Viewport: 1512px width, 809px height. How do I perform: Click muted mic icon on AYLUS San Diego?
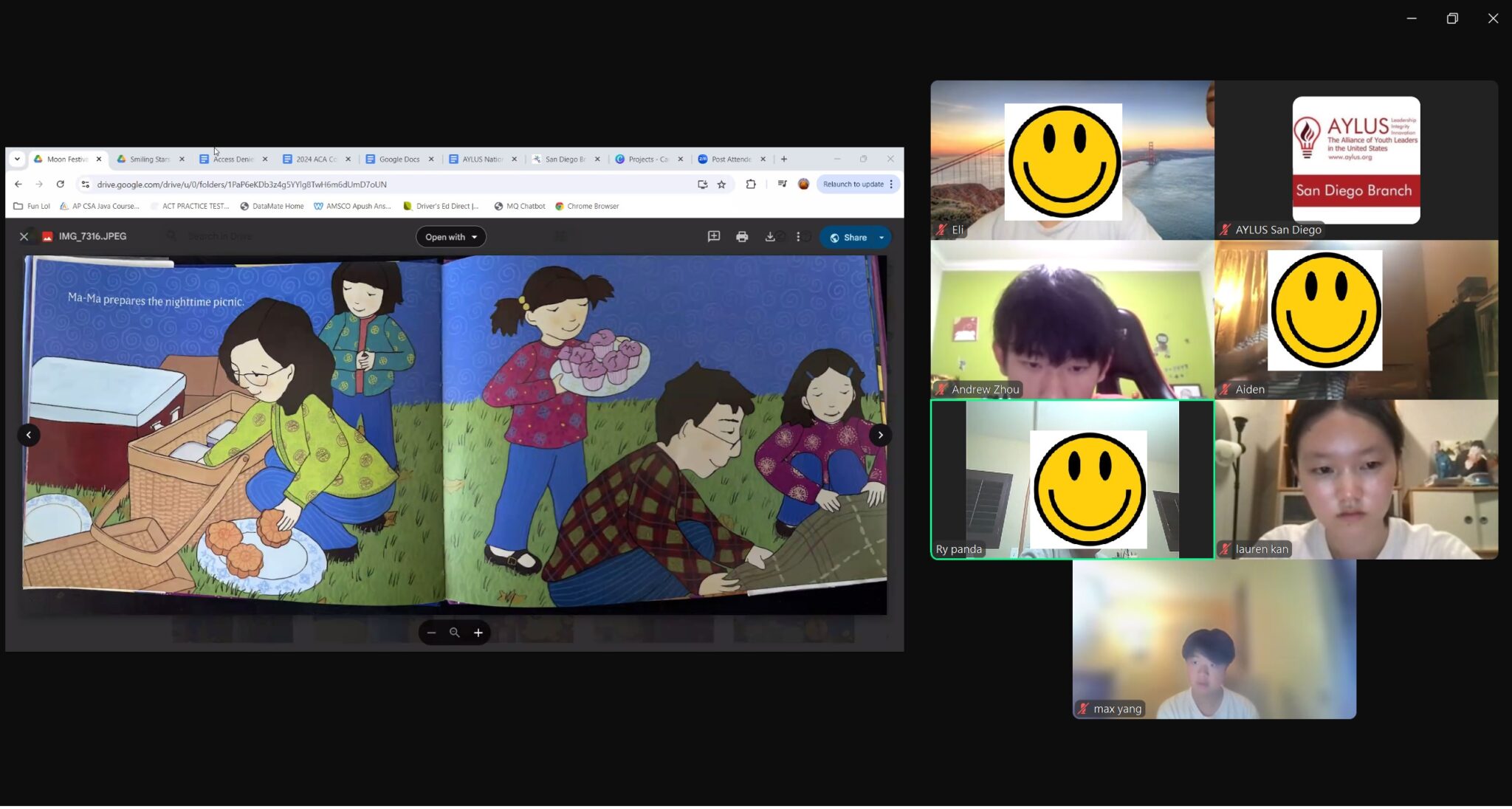(x=1226, y=230)
